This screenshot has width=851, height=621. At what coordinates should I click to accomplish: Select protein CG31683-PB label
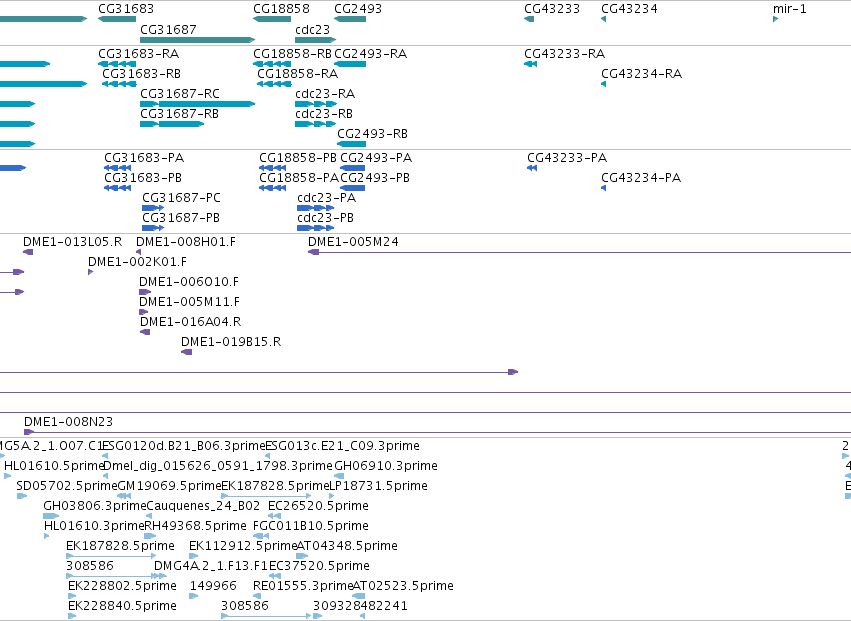(x=143, y=178)
